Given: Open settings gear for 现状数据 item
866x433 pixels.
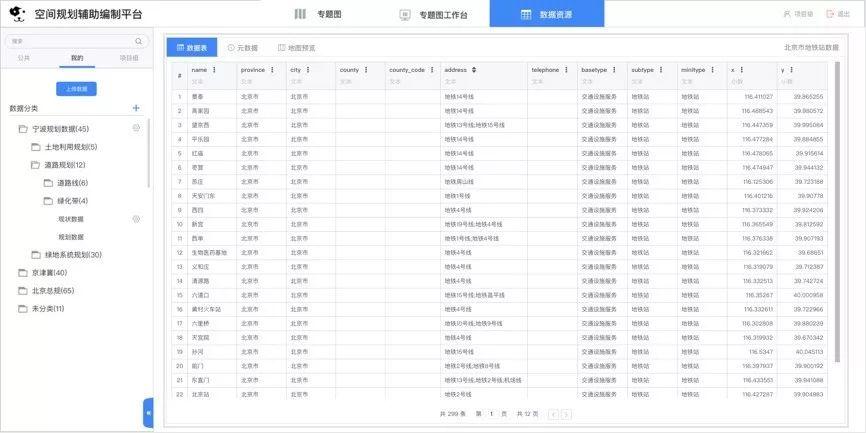Looking at the screenshot, I should coord(136,219).
